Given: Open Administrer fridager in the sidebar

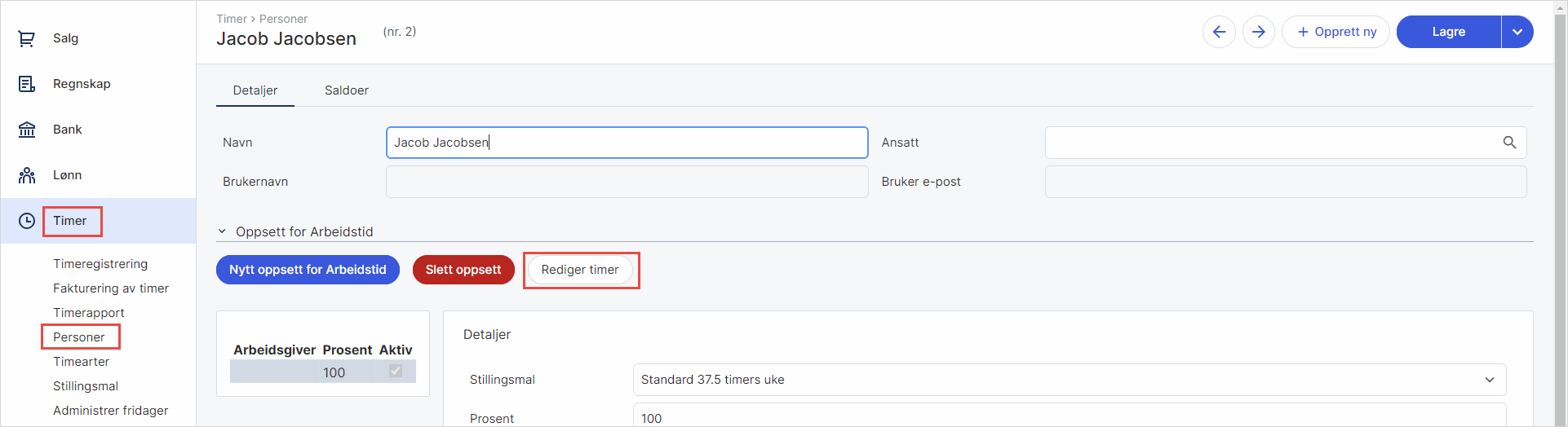Looking at the screenshot, I should point(111,411).
